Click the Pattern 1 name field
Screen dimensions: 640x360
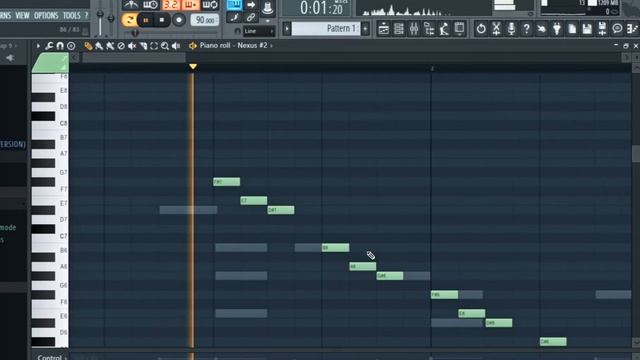point(326,29)
